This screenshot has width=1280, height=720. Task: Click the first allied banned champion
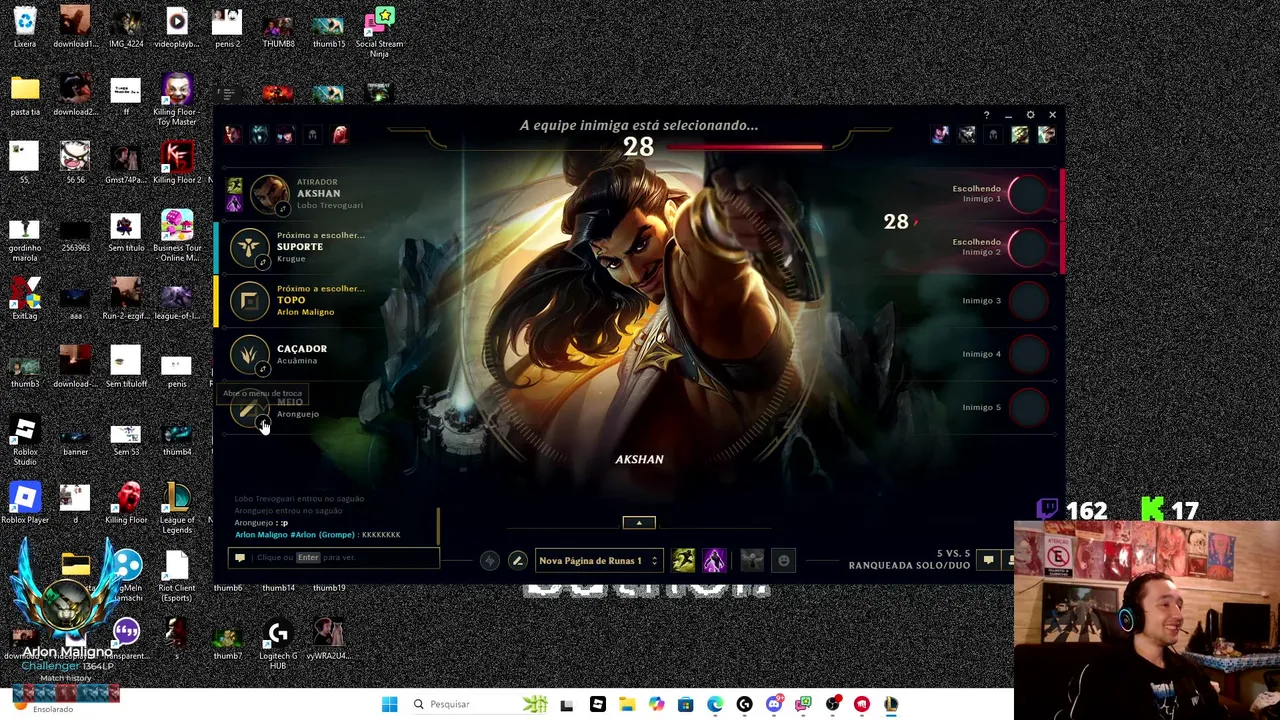point(233,134)
